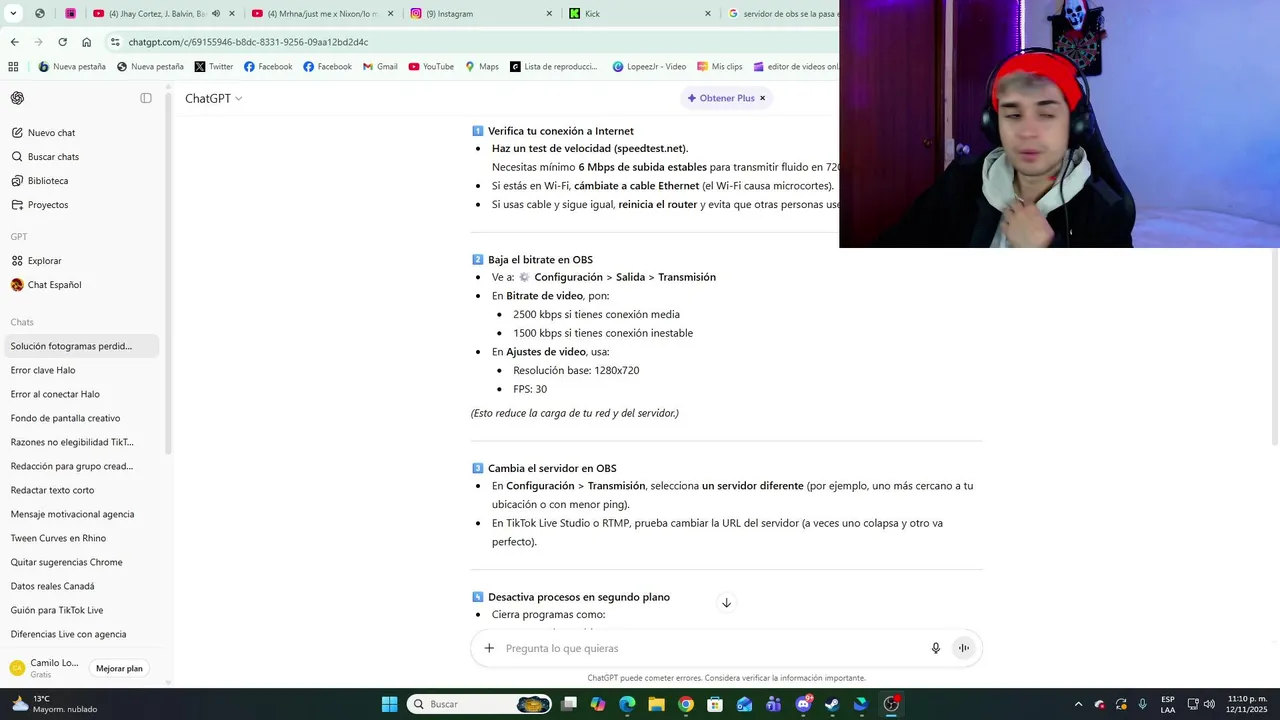
Task: Go to Chrome home page
Action: pos(87,42)
